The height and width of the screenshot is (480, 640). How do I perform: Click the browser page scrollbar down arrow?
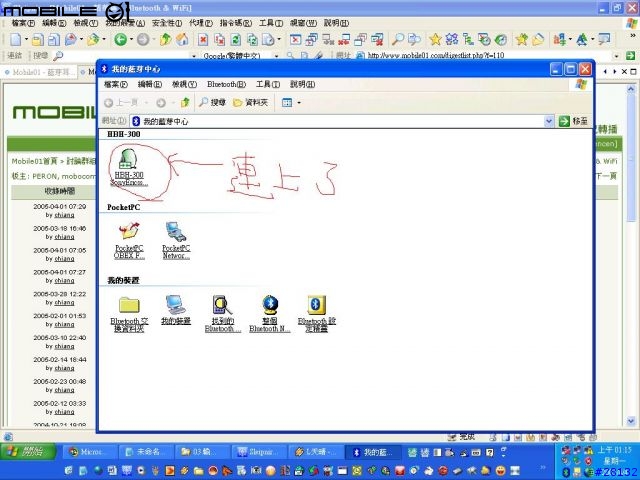[631, 421]
